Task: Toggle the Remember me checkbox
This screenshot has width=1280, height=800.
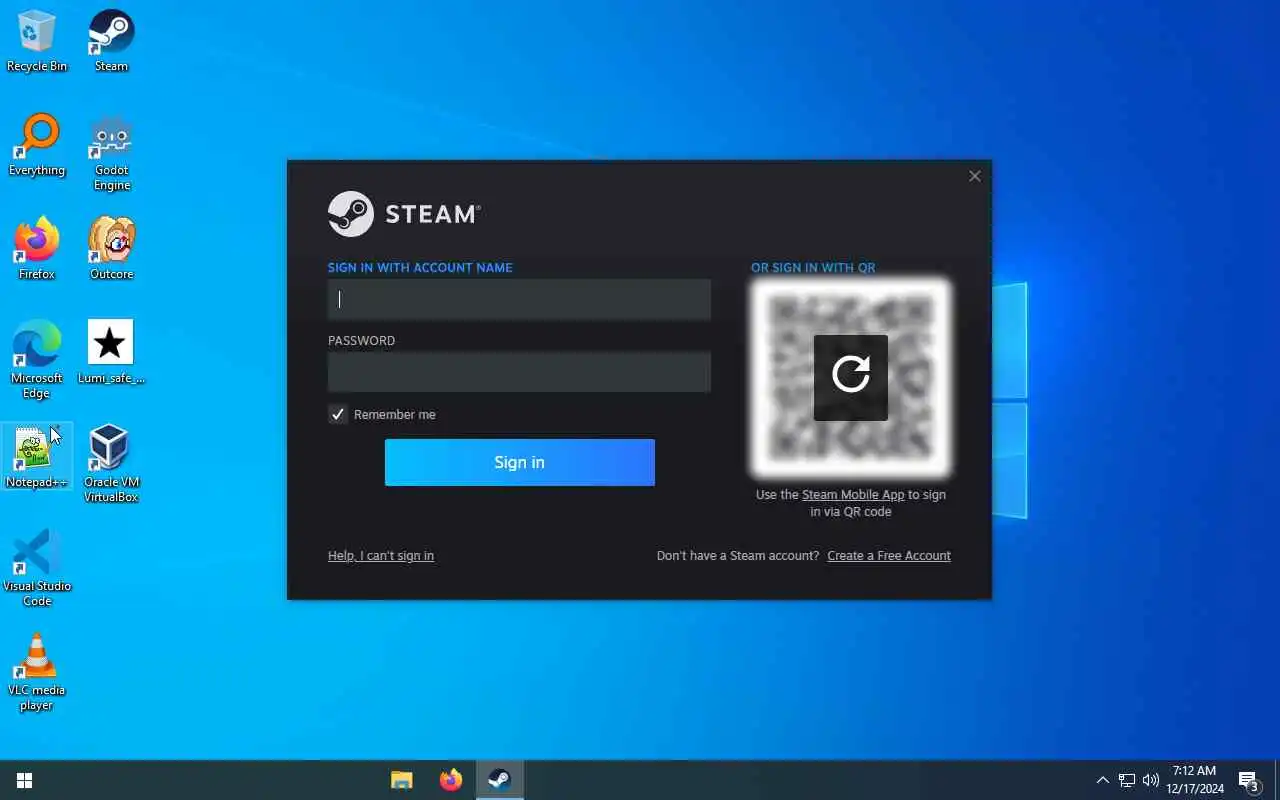Action: (338, 414)
